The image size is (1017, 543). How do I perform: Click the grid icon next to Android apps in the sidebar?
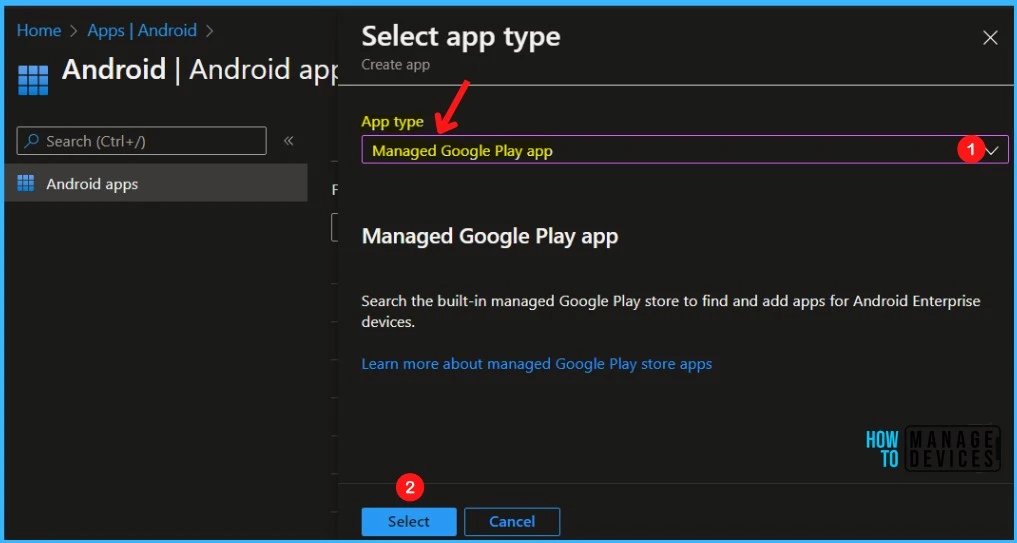click(x=26, y=184)
